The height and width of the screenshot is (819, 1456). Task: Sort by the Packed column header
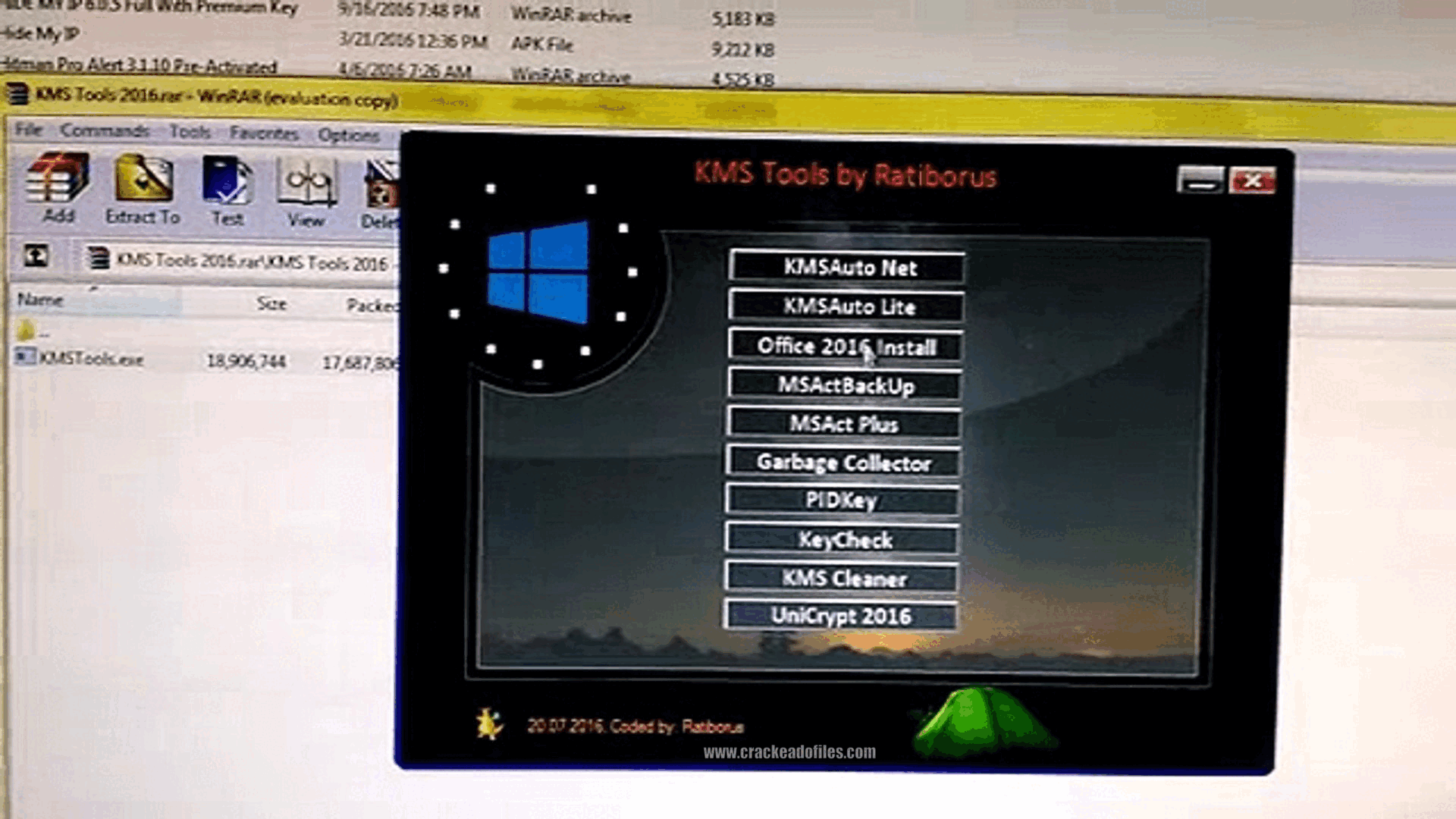(x=372, y=305)
